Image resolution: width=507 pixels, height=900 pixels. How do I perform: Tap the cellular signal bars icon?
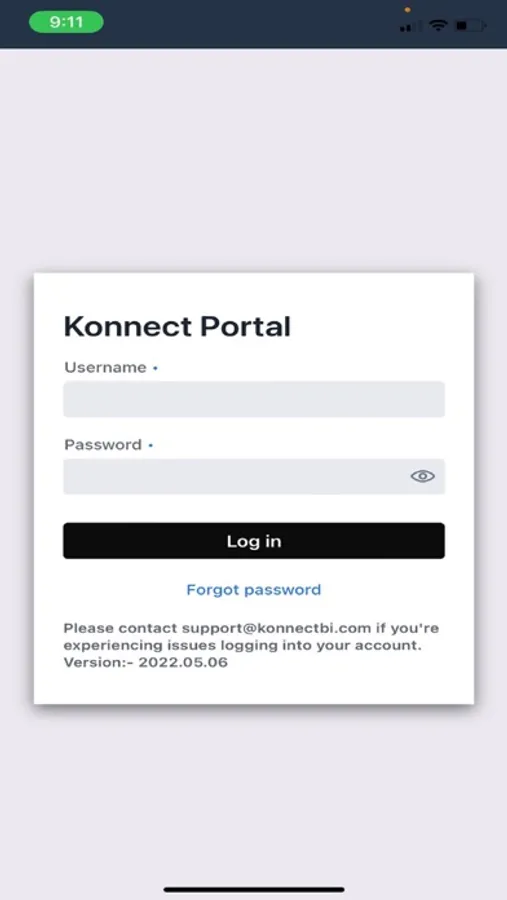click(409, 26)
